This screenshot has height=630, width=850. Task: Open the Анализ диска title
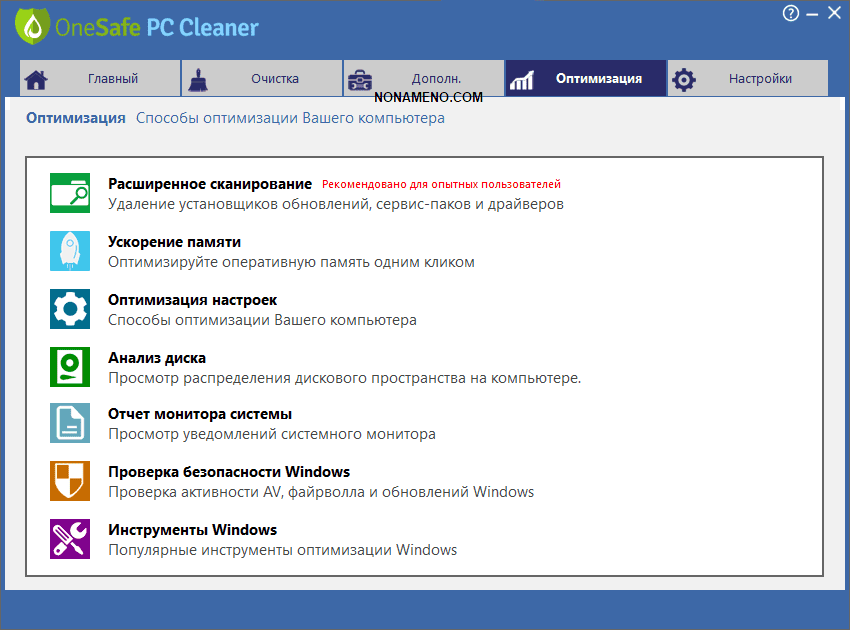pos(157,358)
